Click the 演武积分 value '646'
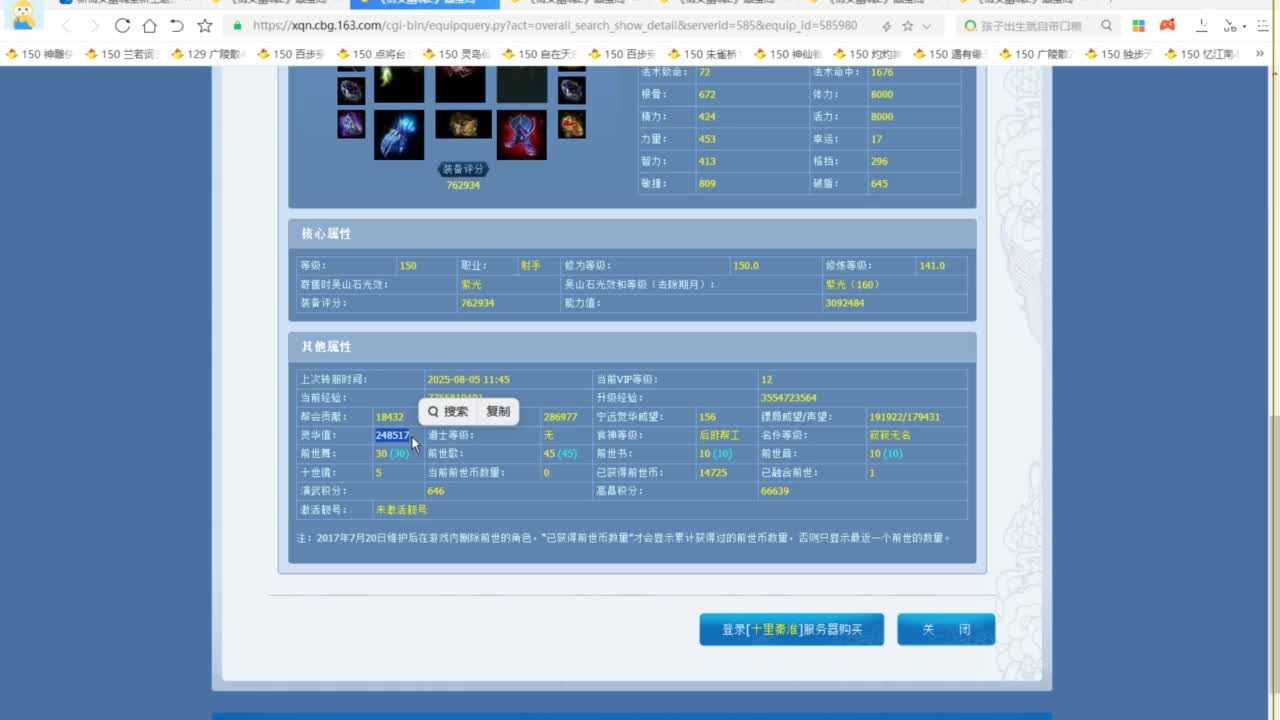 pos(436,492)
